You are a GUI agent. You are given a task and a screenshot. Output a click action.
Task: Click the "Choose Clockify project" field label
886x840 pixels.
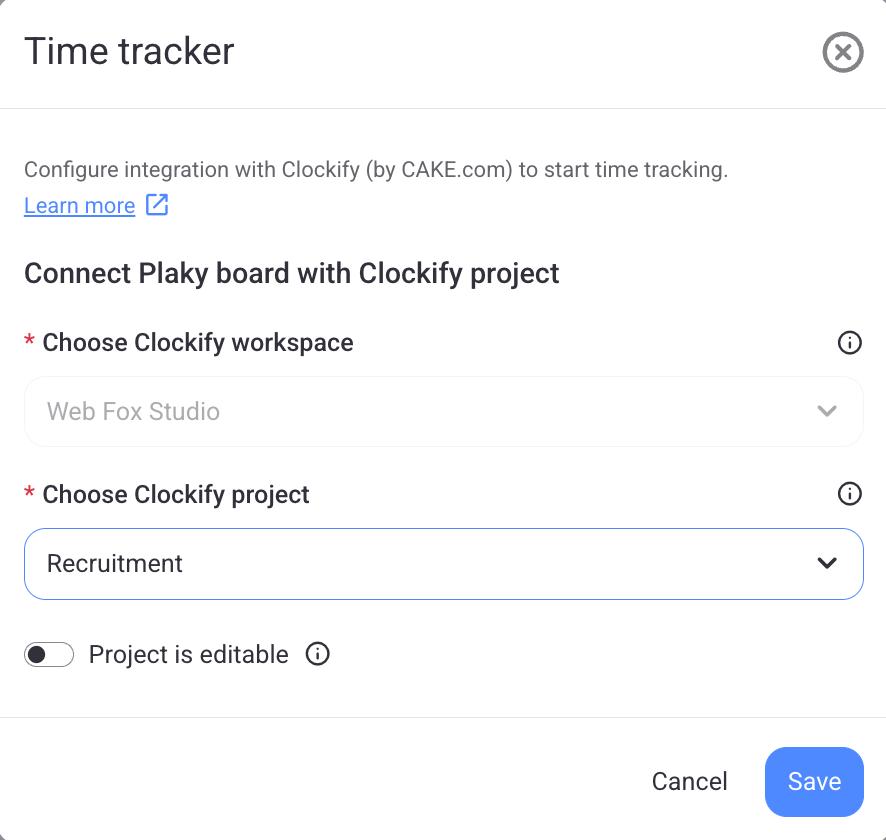[176, 495]
